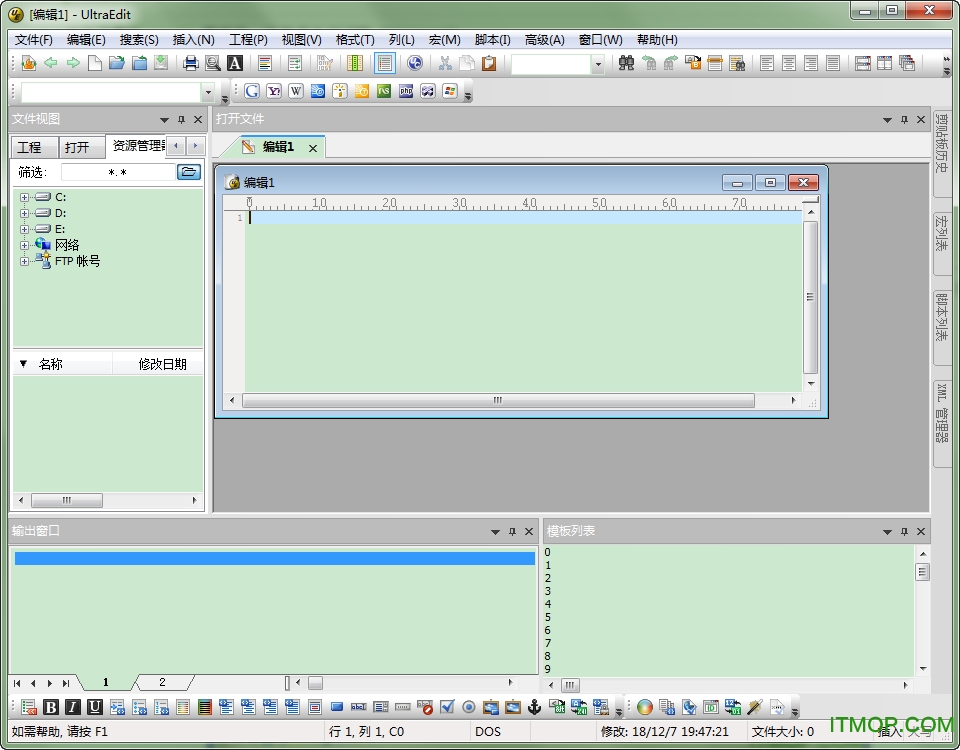Toggle the highlighted line-list icon in the toolbar
Image resolution: width=960 pixels, height=750 pixels.
(x=384, y=63)
